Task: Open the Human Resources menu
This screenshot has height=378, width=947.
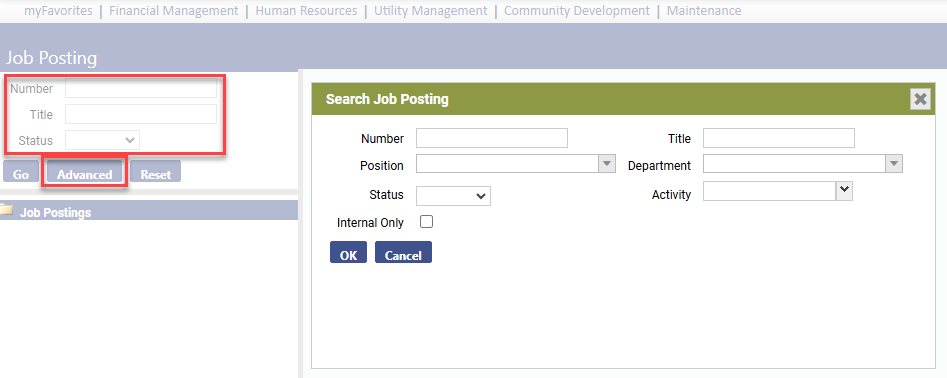Action: [306, 11]
